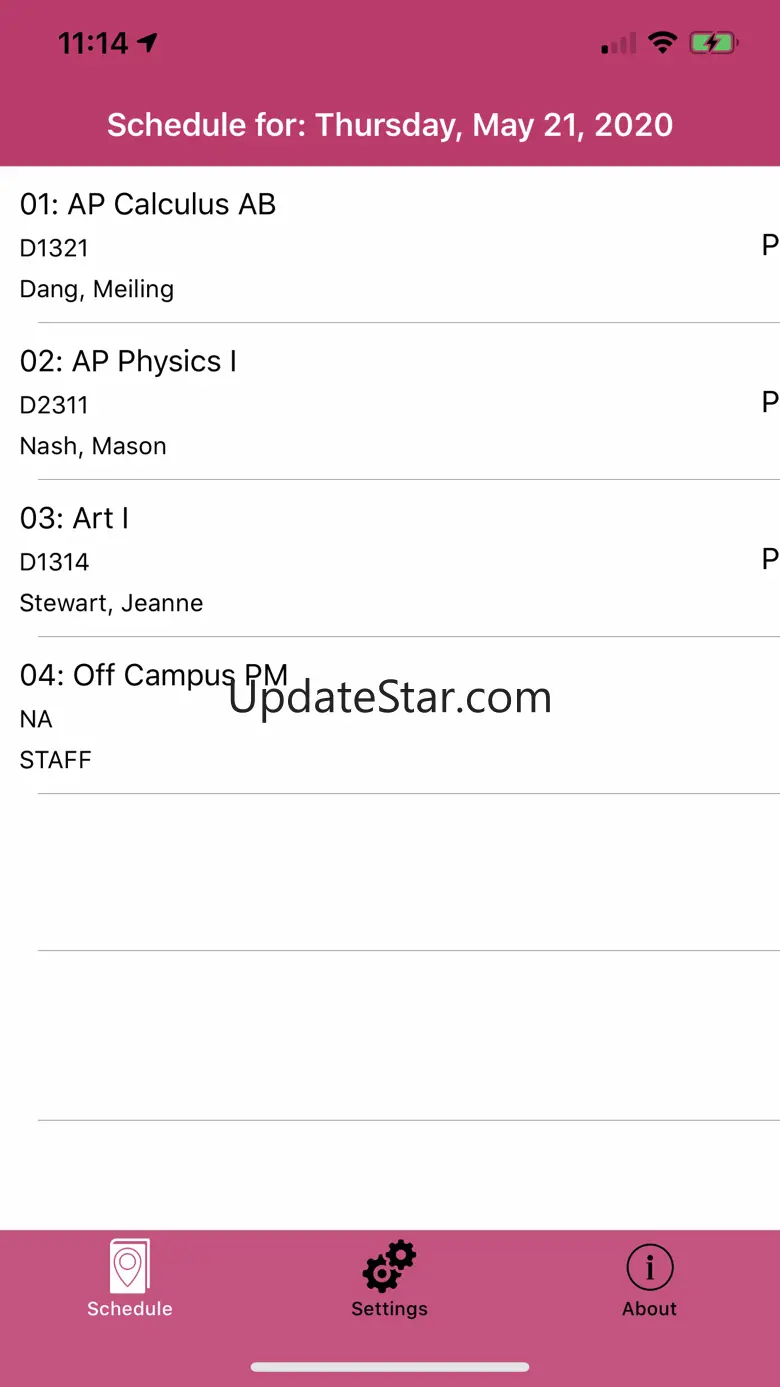Image resolution: width=780 pixels, height=1387 pixels.
Task: Tap the P marker on AP Calculus row
Action: tap(769, 246)
